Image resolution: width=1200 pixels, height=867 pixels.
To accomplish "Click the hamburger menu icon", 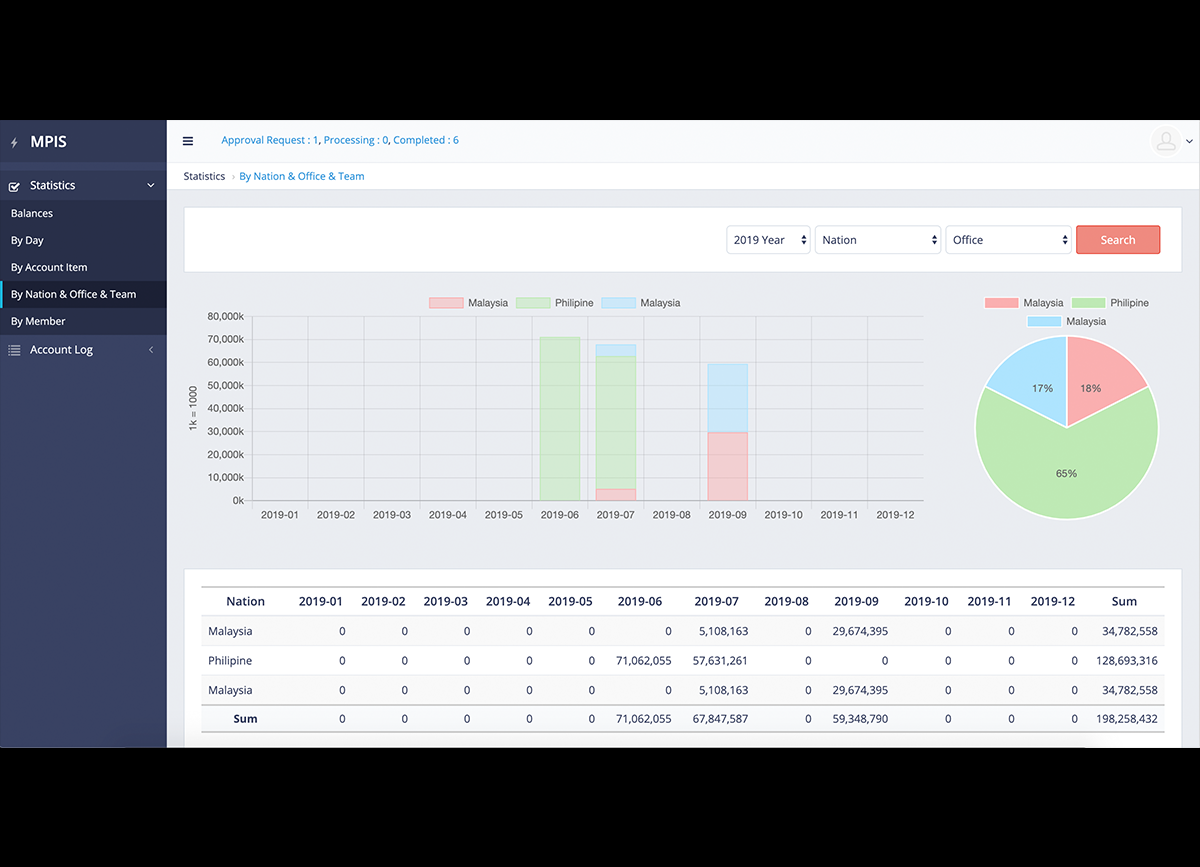I will click(x=188, y=141).
